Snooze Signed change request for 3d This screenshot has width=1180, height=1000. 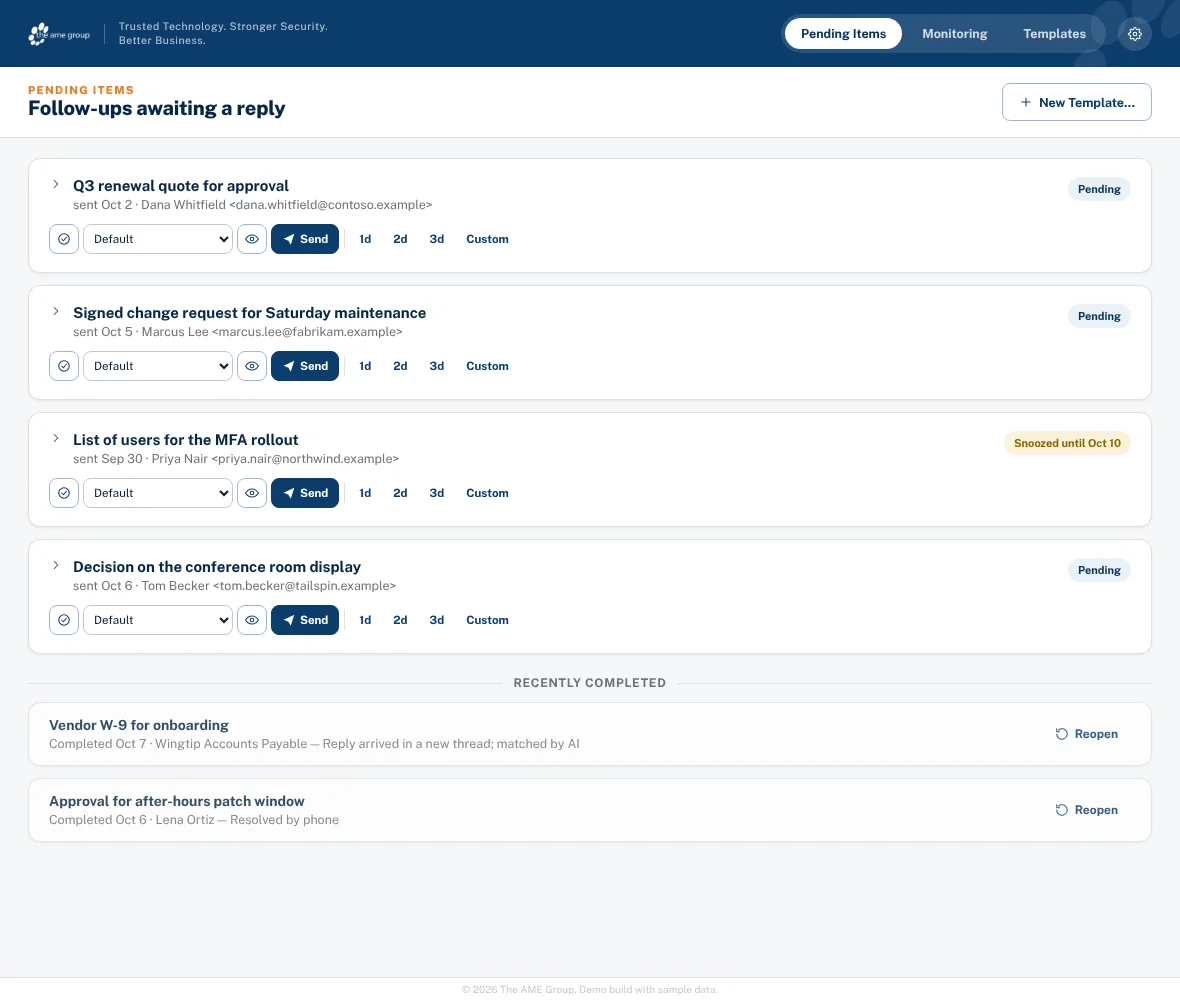point(436,366)
